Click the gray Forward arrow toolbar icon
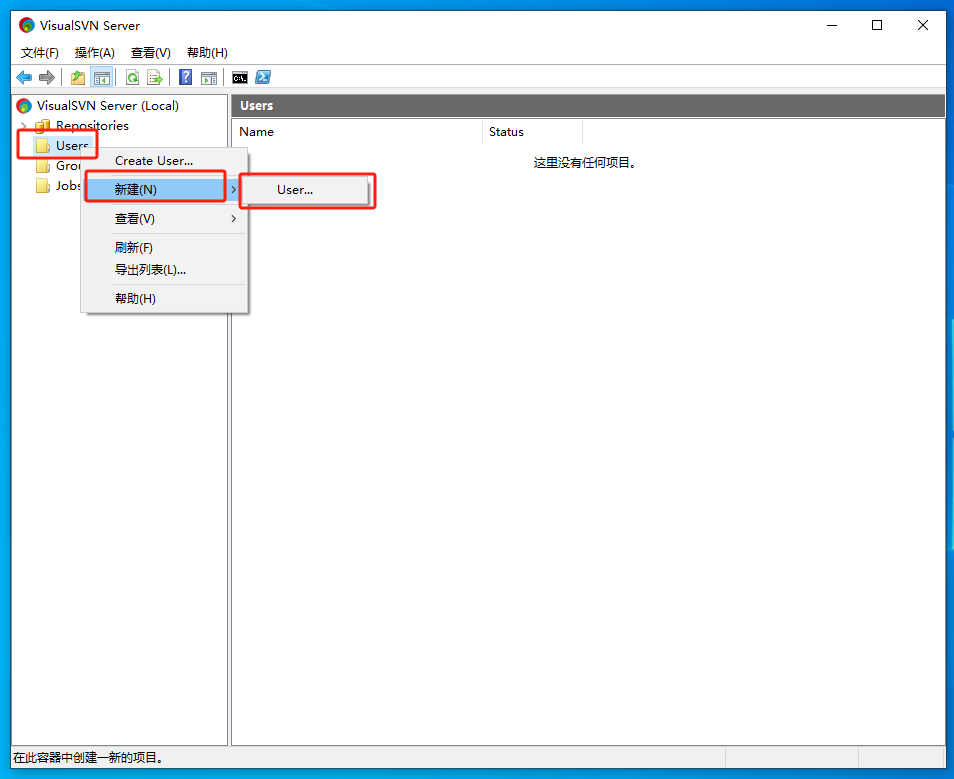Image resolution: width=954 pixels, height=779 pixels. (x=47, y=77)
